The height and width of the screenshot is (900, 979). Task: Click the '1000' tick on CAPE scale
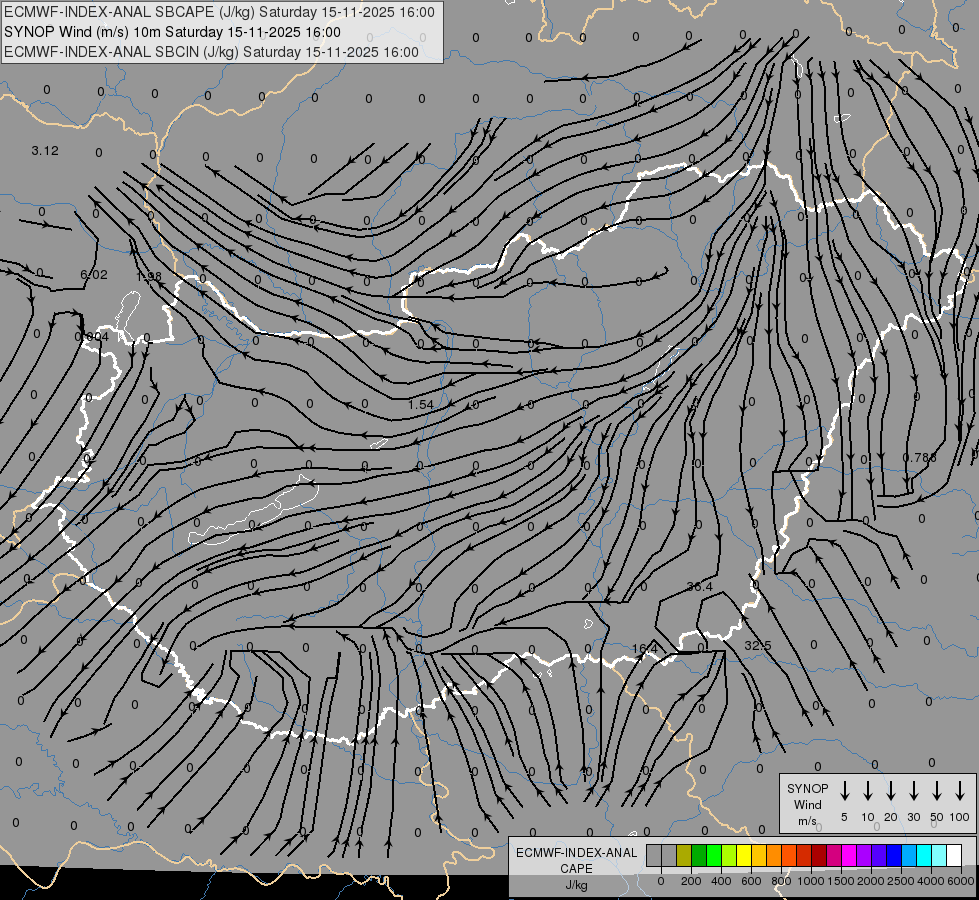point(810,881)
